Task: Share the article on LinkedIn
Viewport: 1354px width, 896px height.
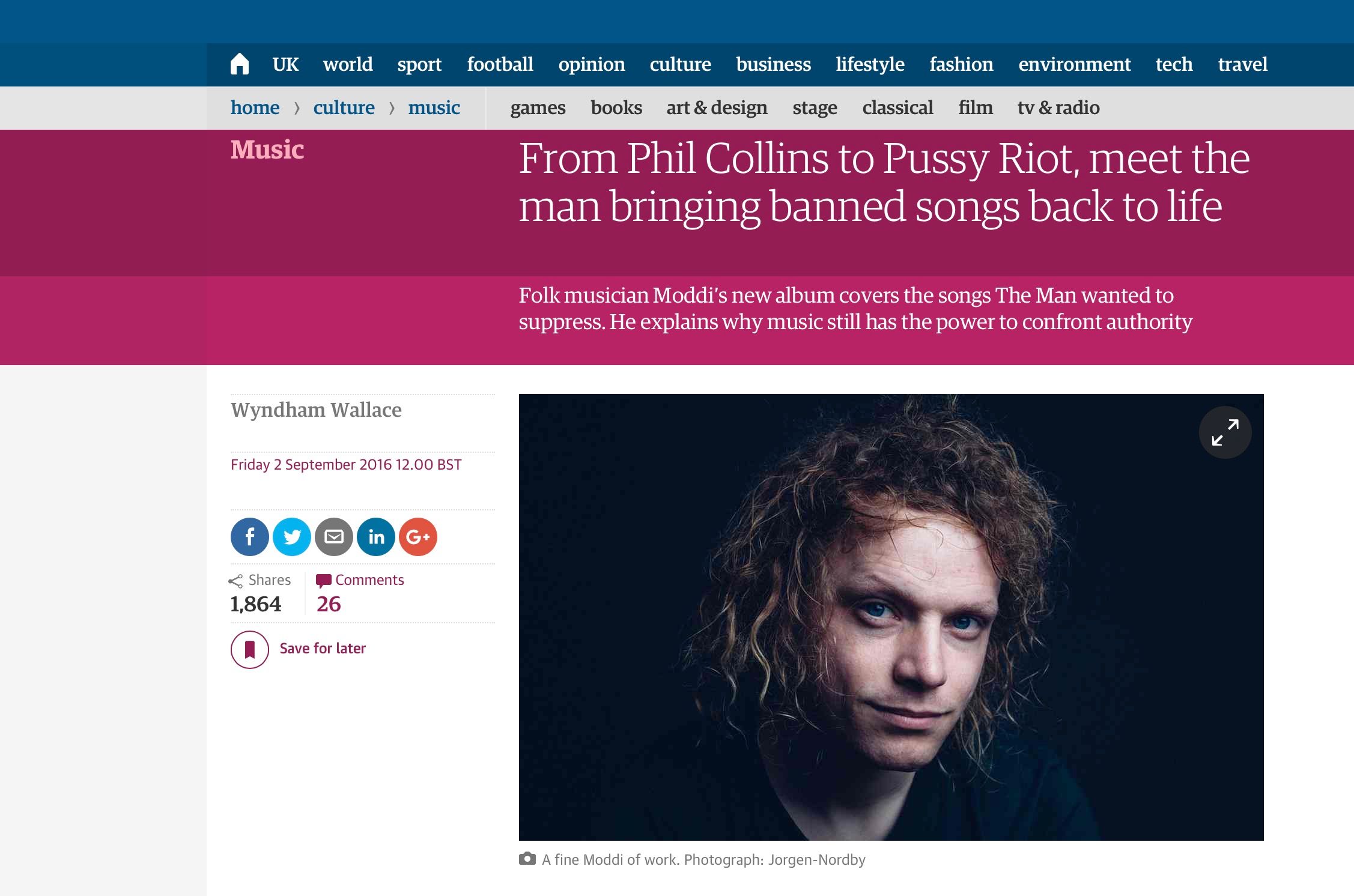Action: 376,537
